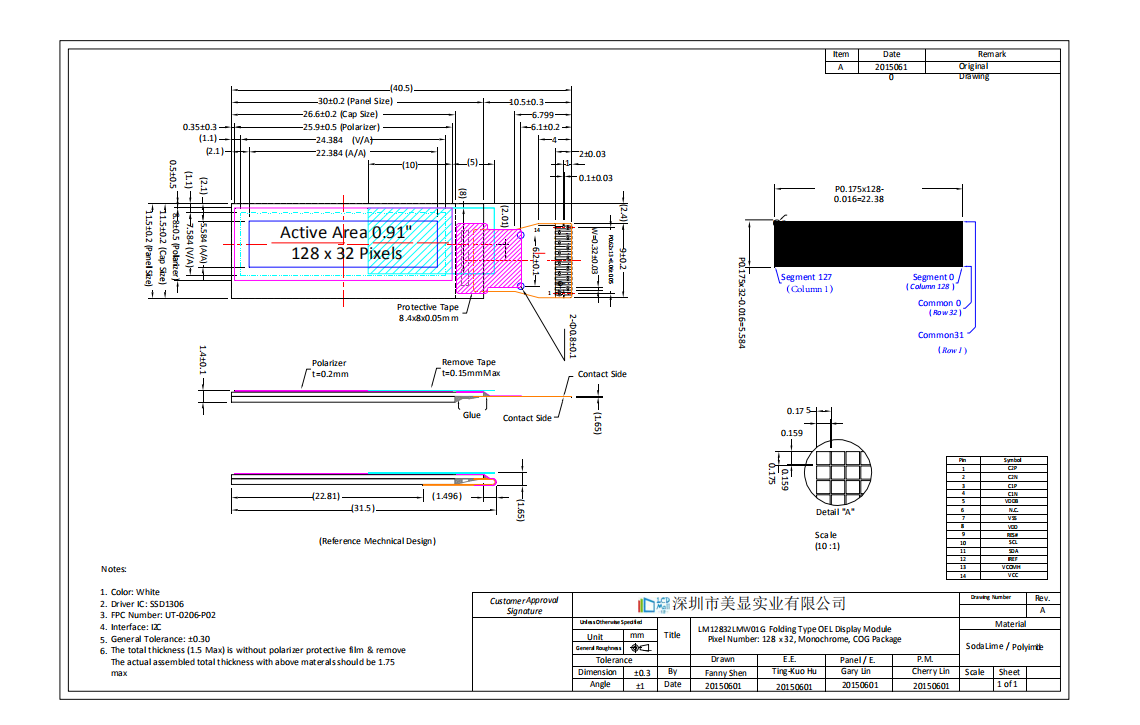Click the Remark column header in revision table
The image size is (1140, 725).
pos(991,54)
